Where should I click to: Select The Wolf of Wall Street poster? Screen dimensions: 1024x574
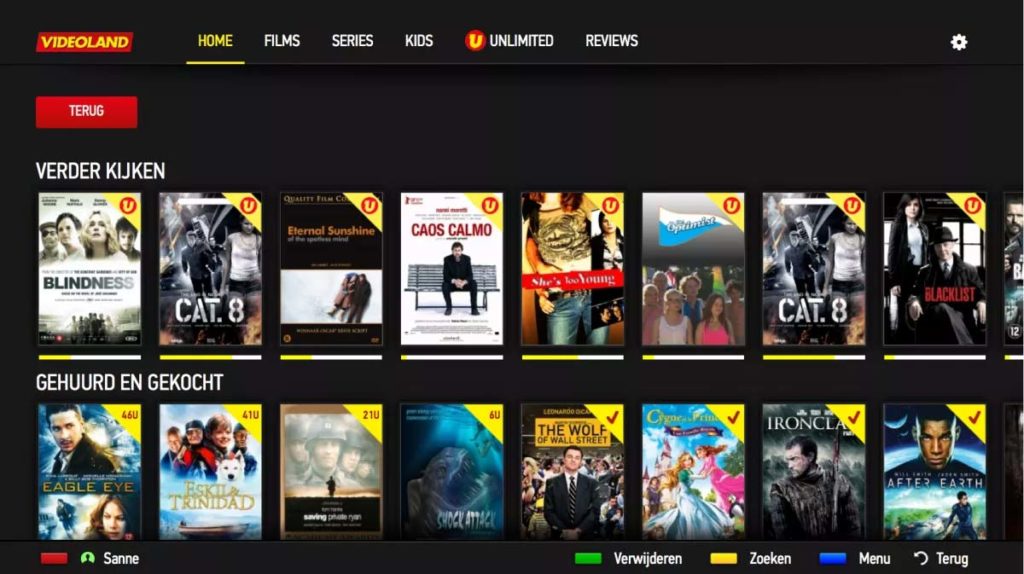(572, 471)
